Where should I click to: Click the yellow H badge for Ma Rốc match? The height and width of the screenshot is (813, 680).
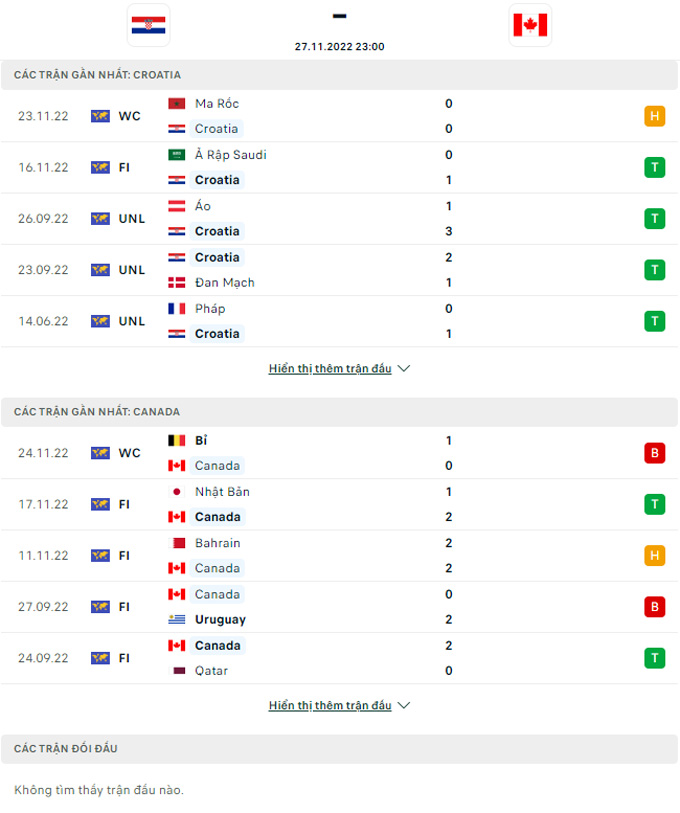655,116
